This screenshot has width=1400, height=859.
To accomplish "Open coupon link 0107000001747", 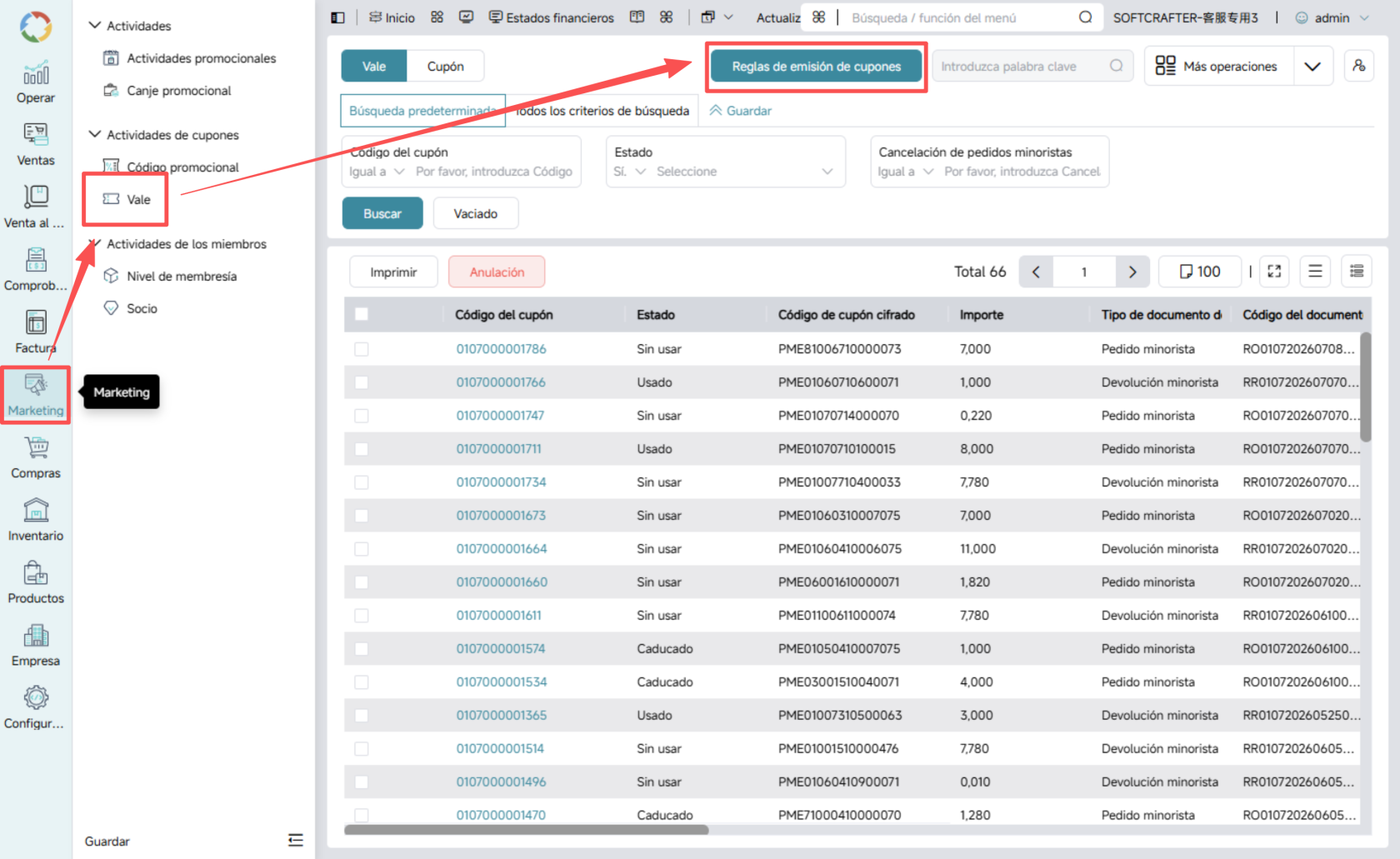I will tap(500, 416).
